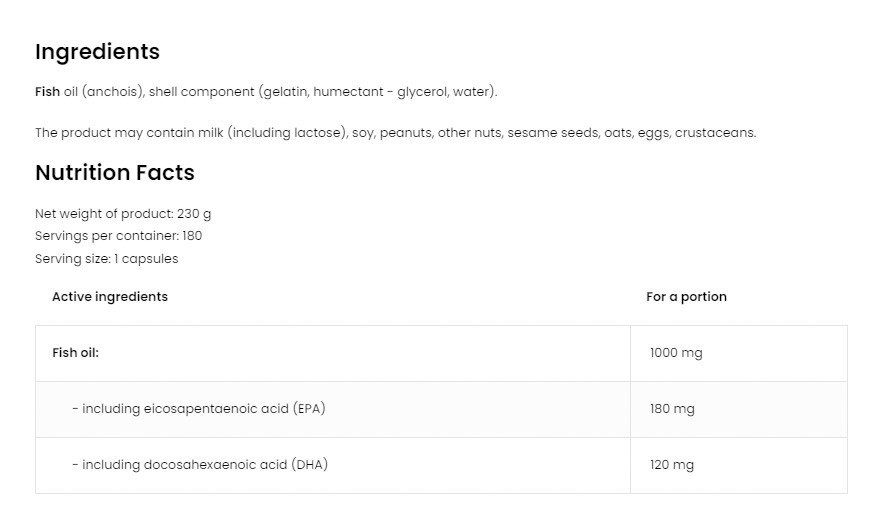Select the docosahexaenoic acid (DHA) row
This screenshot has width=887, height=524.
[x=200, y=465]
